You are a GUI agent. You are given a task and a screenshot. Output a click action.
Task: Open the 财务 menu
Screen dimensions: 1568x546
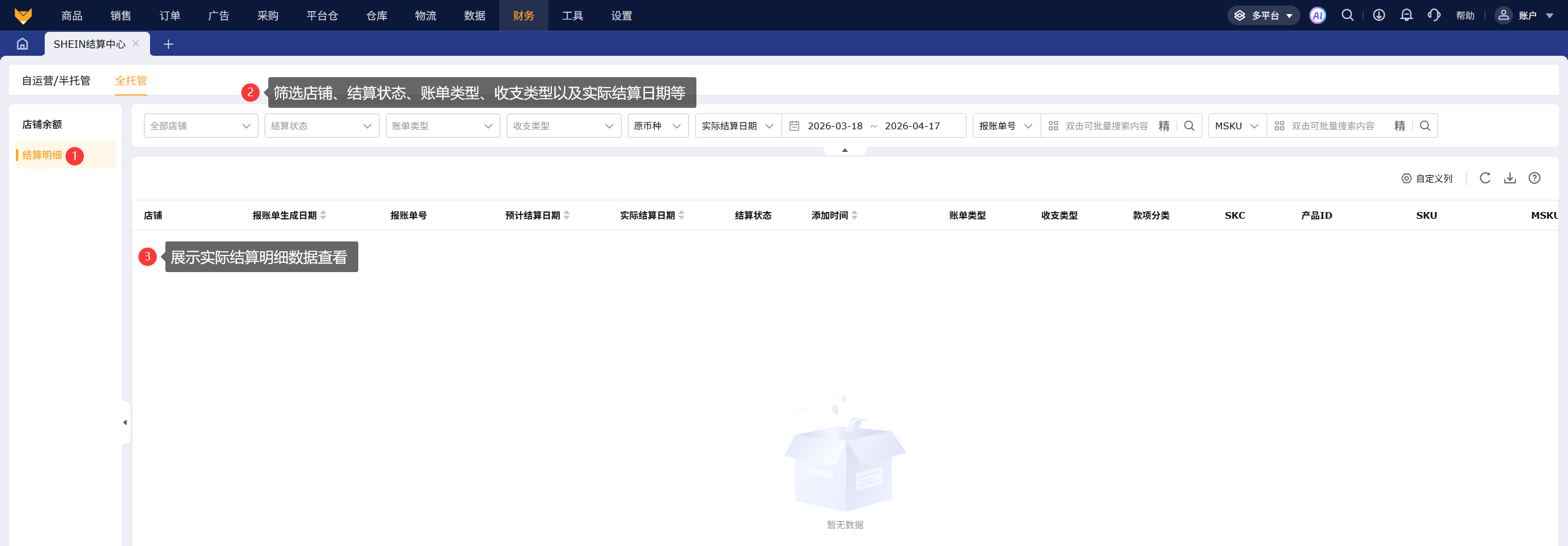[x=524, y=15]
